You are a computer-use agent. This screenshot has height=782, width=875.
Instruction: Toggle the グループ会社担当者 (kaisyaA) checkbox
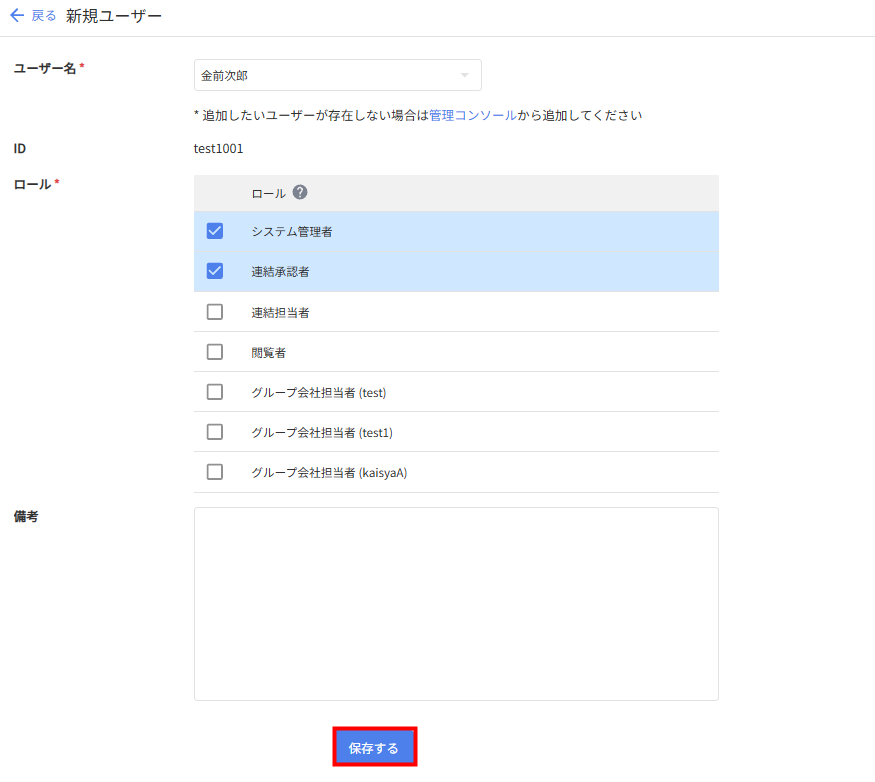point(215,472)
